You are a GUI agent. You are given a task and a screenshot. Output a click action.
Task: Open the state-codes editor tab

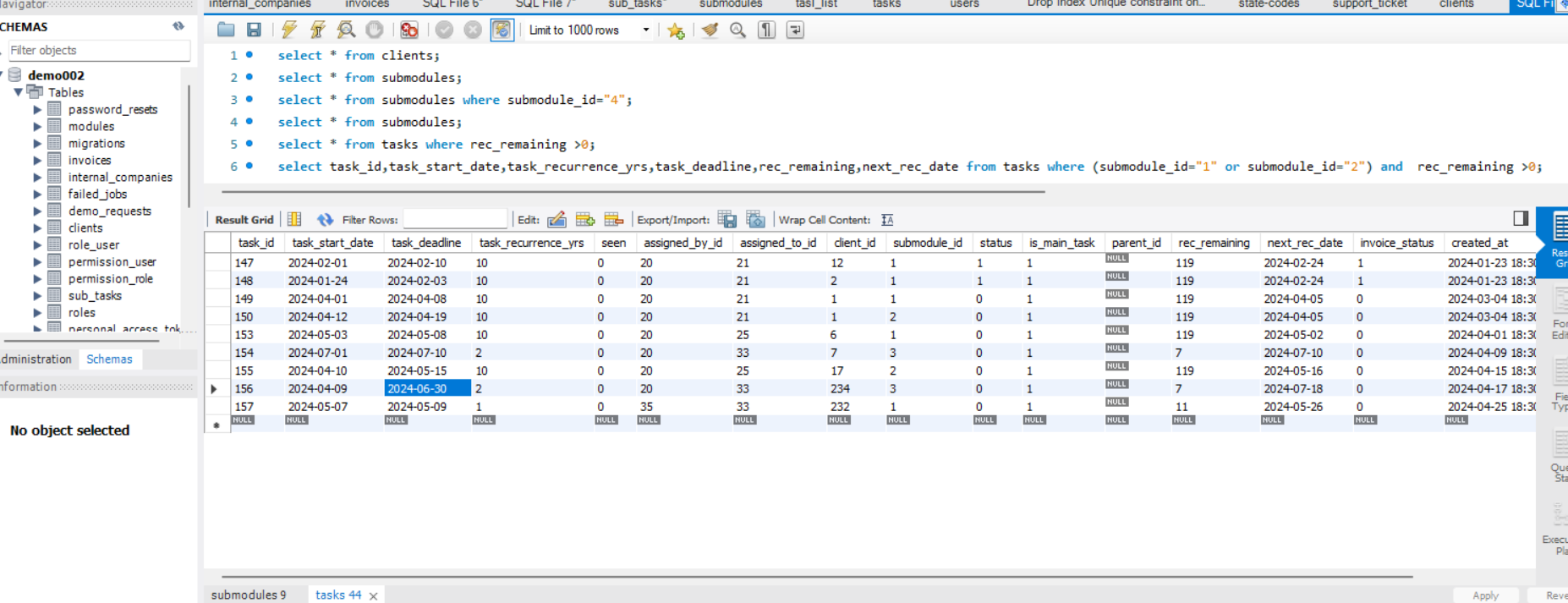coord(1269,4)
